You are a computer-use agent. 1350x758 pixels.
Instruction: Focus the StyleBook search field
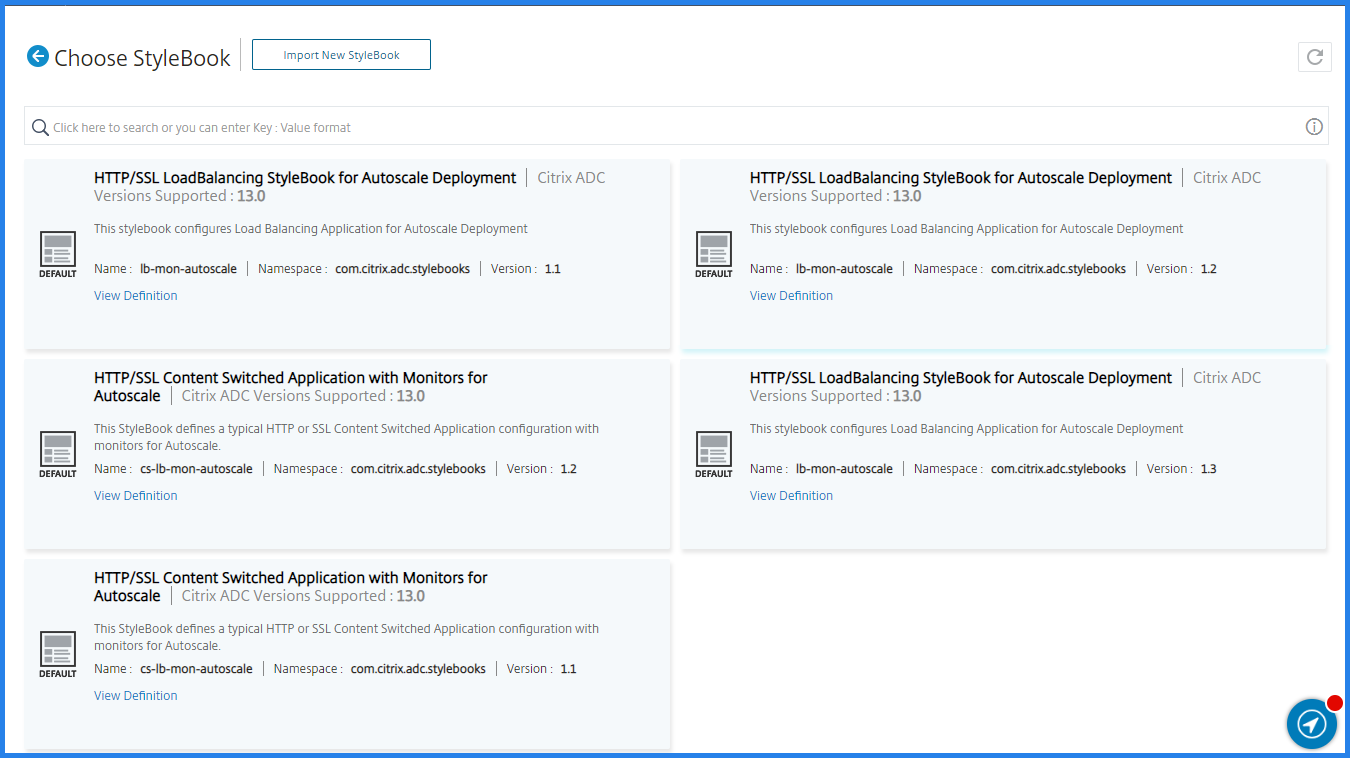pyautogui.click(x=676, y=127)
